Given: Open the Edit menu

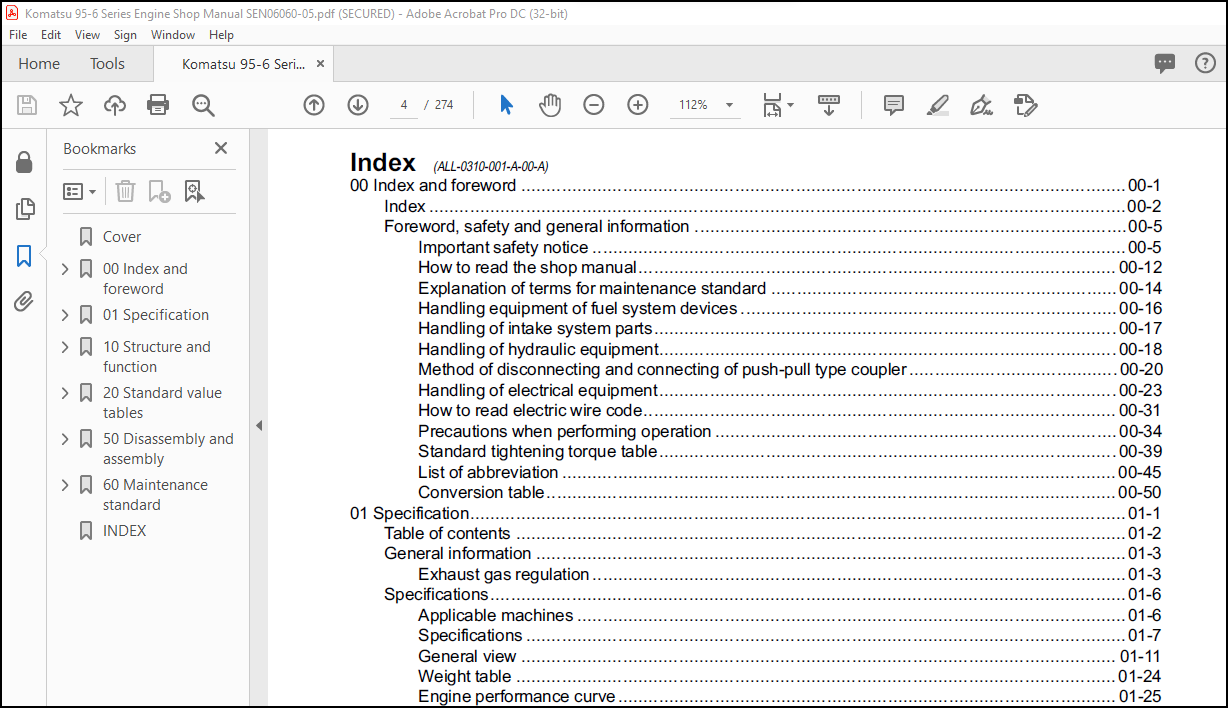Looking at the screenshot, I should 51,34.
